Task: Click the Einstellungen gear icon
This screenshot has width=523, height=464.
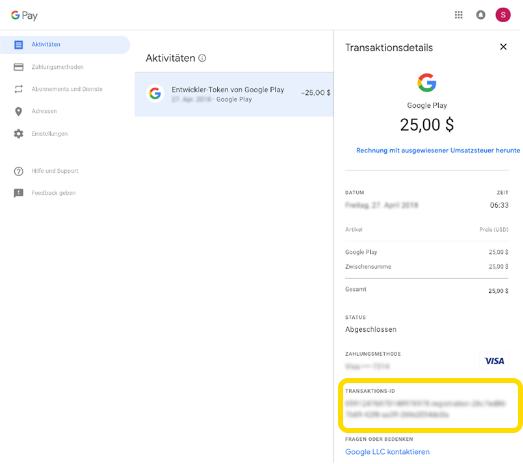Action: pos(19,134)
